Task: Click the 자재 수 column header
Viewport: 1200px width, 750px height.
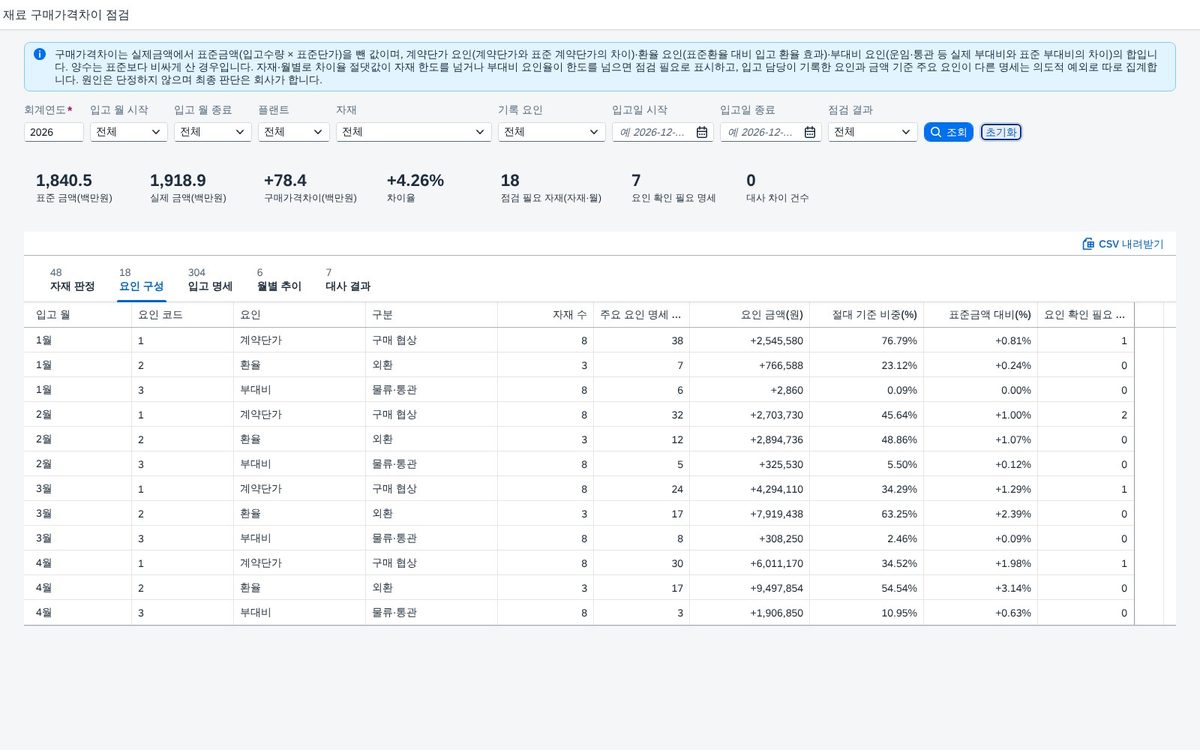Action: coord(545,314)
